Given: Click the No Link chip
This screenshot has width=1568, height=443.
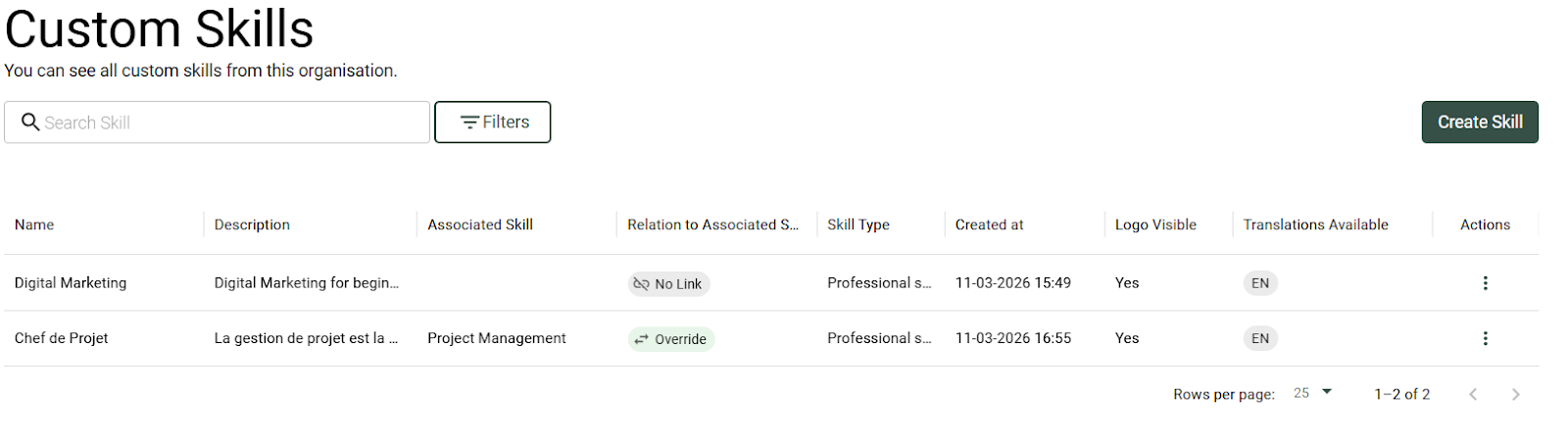Looking at the screenshot, I should (668, 284).
